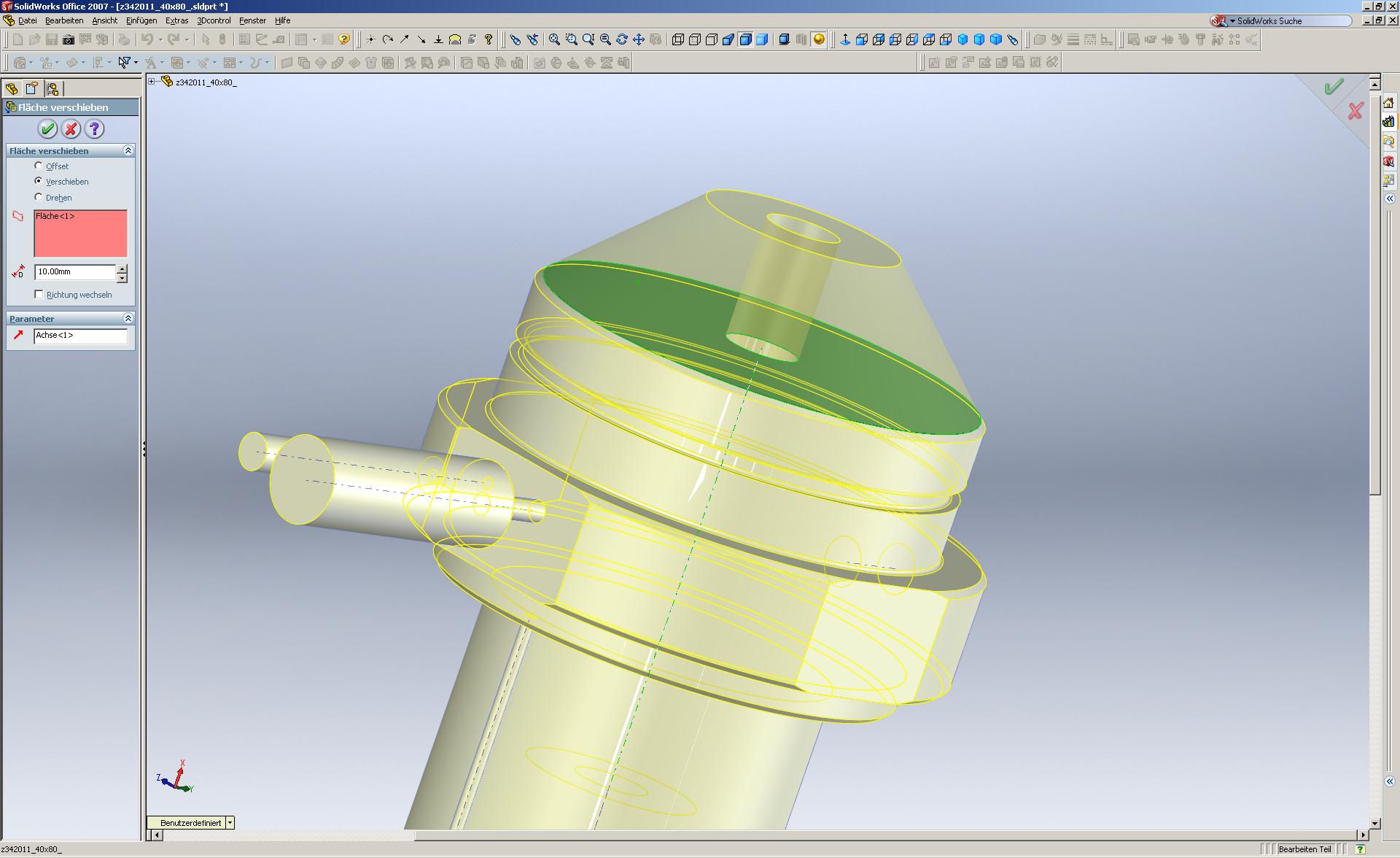The height and width of the screenshot is (858, 1400).
Task: Open the Datei menu
Action: pyautogui.click(x=27, y=20)
